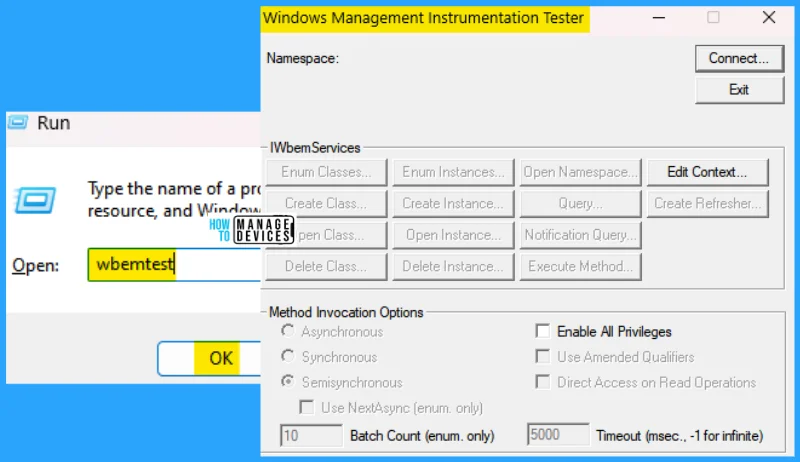Click Create Class... button
Viewport: 800px width, 462px height.
click(326, 203)
